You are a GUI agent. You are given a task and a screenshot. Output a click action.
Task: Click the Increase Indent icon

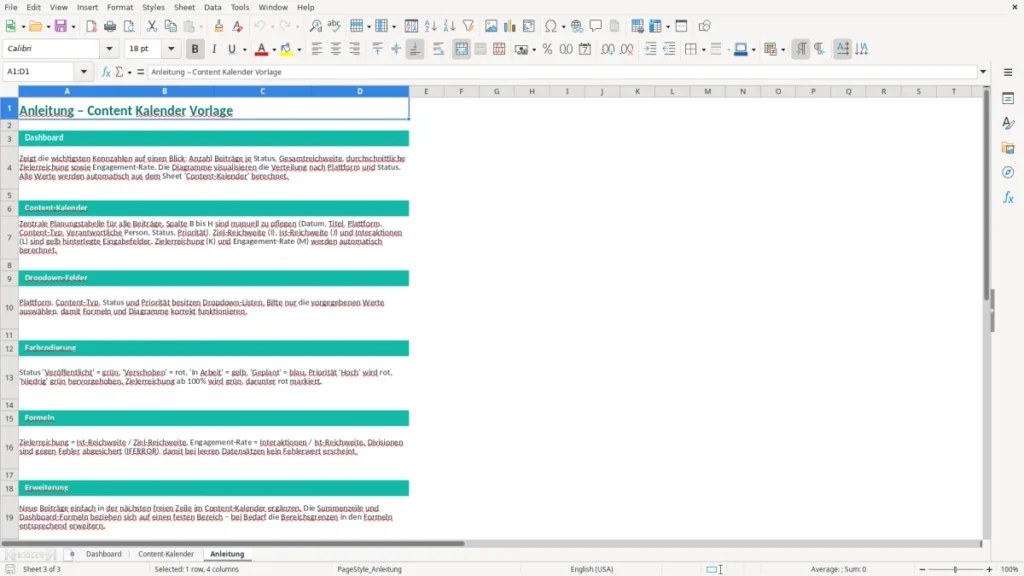pyautogui.click(x=650, y=49)
